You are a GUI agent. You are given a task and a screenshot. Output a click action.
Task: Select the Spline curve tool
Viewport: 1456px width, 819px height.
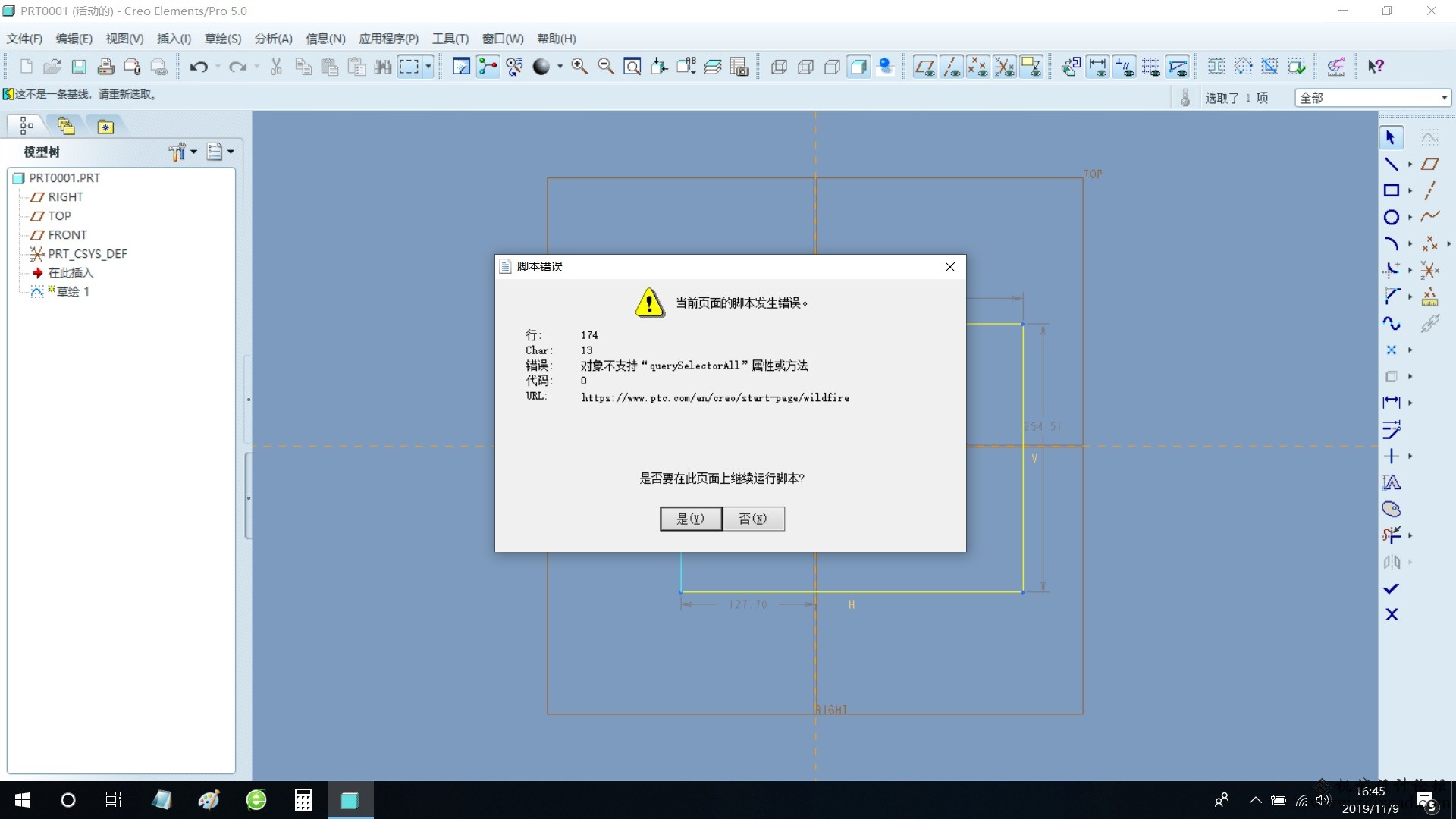(1392, 324)
